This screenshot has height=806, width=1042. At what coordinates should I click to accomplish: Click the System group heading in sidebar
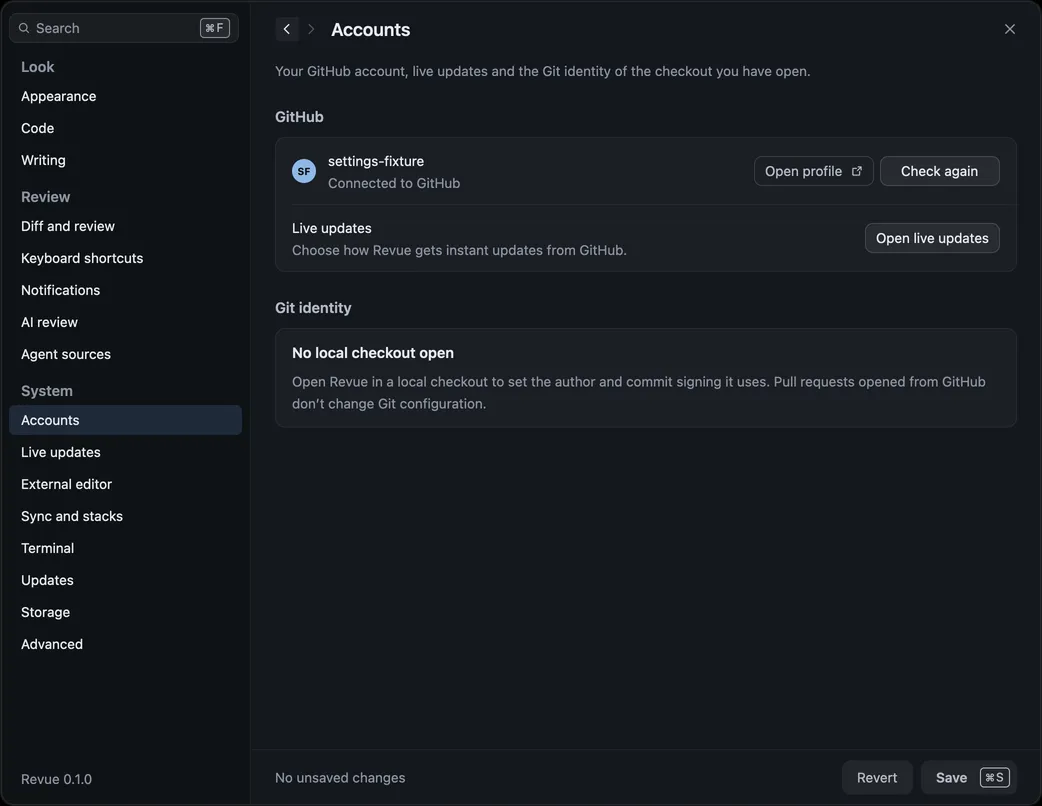point(47,391)
